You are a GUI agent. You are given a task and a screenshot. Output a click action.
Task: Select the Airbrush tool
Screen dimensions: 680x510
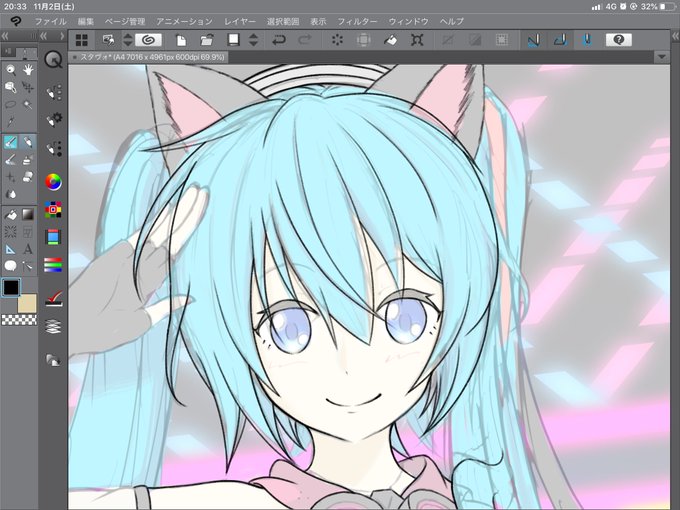point(28,160)
